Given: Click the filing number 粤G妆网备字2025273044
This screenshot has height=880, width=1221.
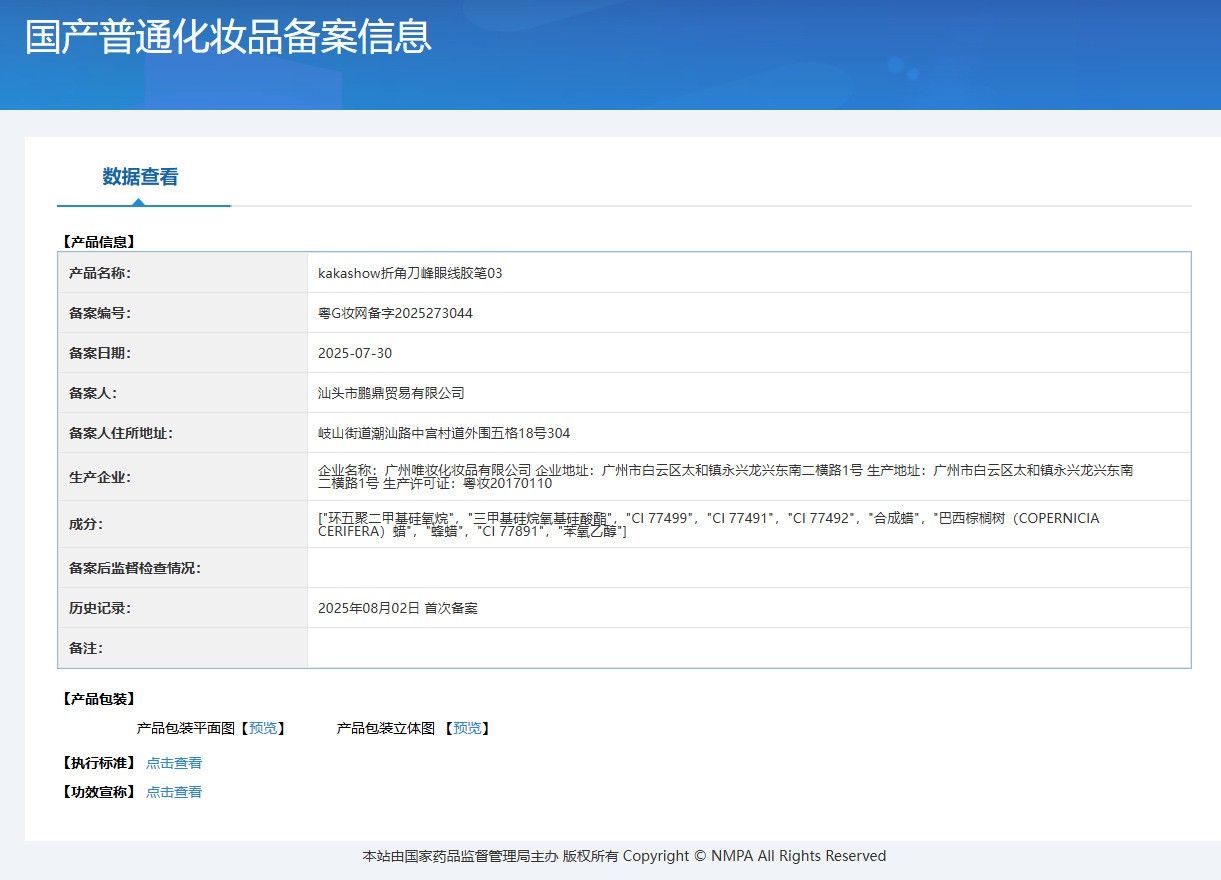Looking at the screenshot, I should [395, 313].
